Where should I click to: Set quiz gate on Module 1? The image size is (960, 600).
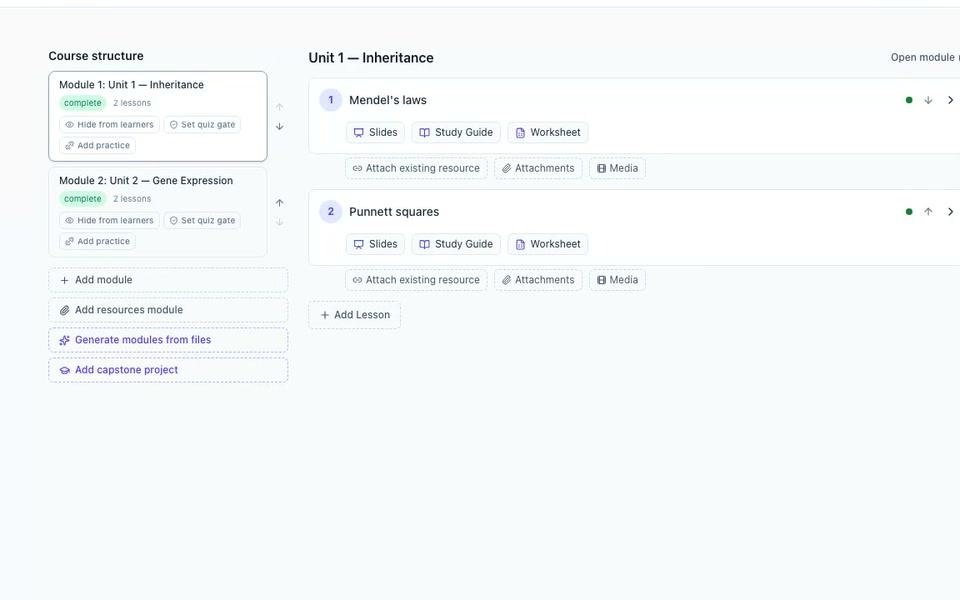[x=202, y=124]
